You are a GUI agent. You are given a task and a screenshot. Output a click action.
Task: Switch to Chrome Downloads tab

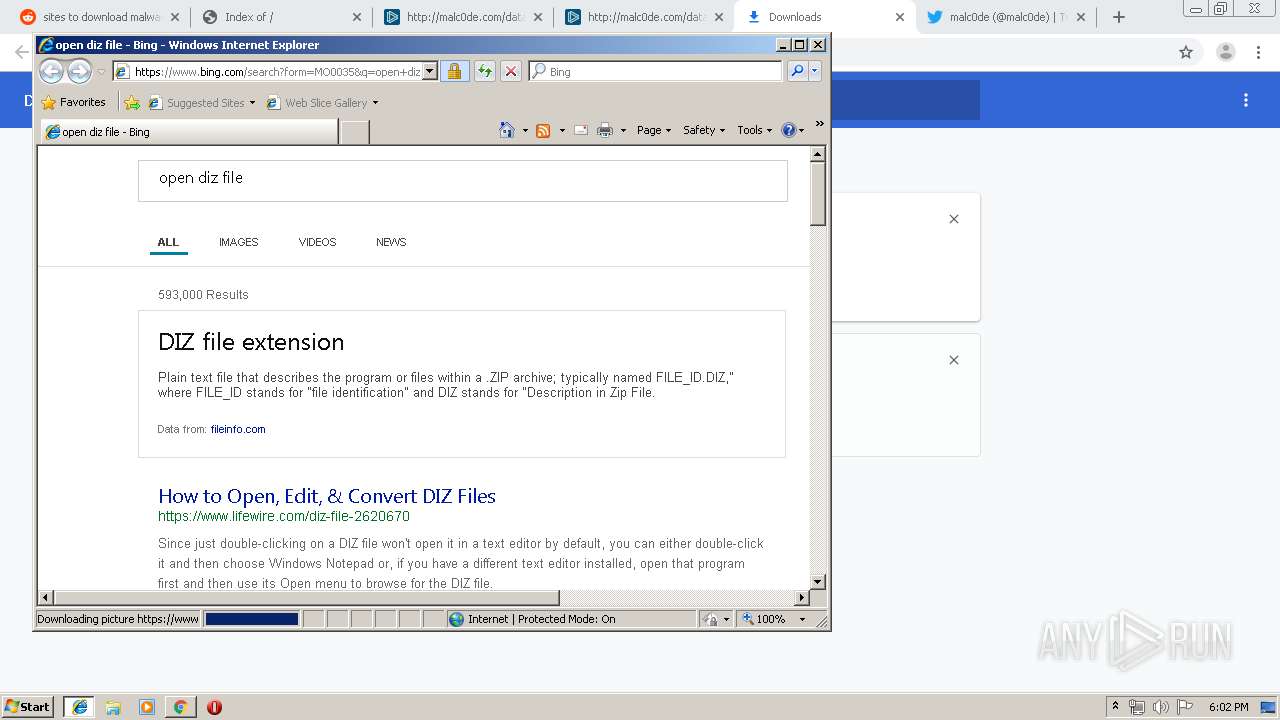(x=824, y=17)
